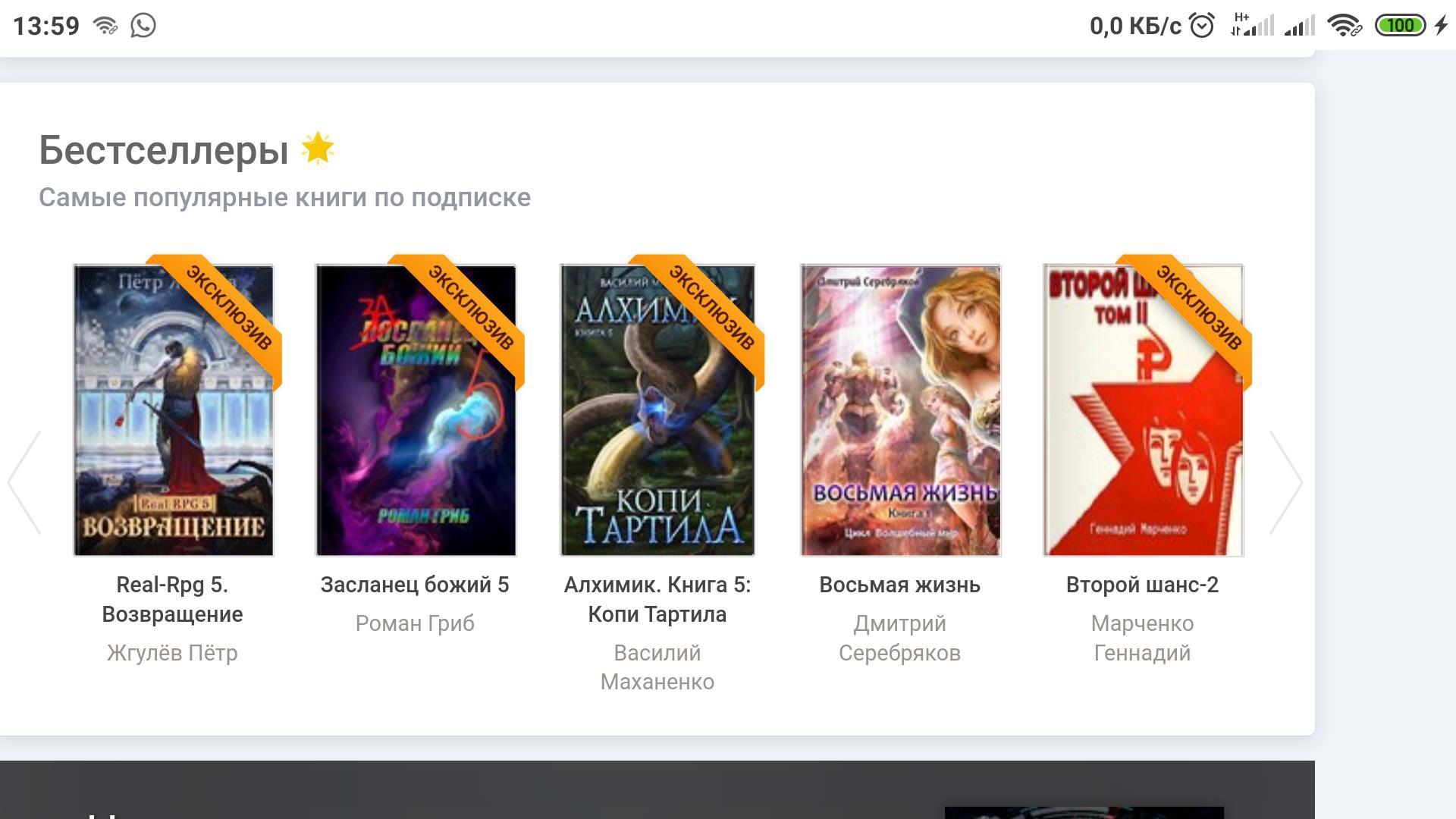
Task: Open Второй шанс том II cover
Action: coord(1143,440)
